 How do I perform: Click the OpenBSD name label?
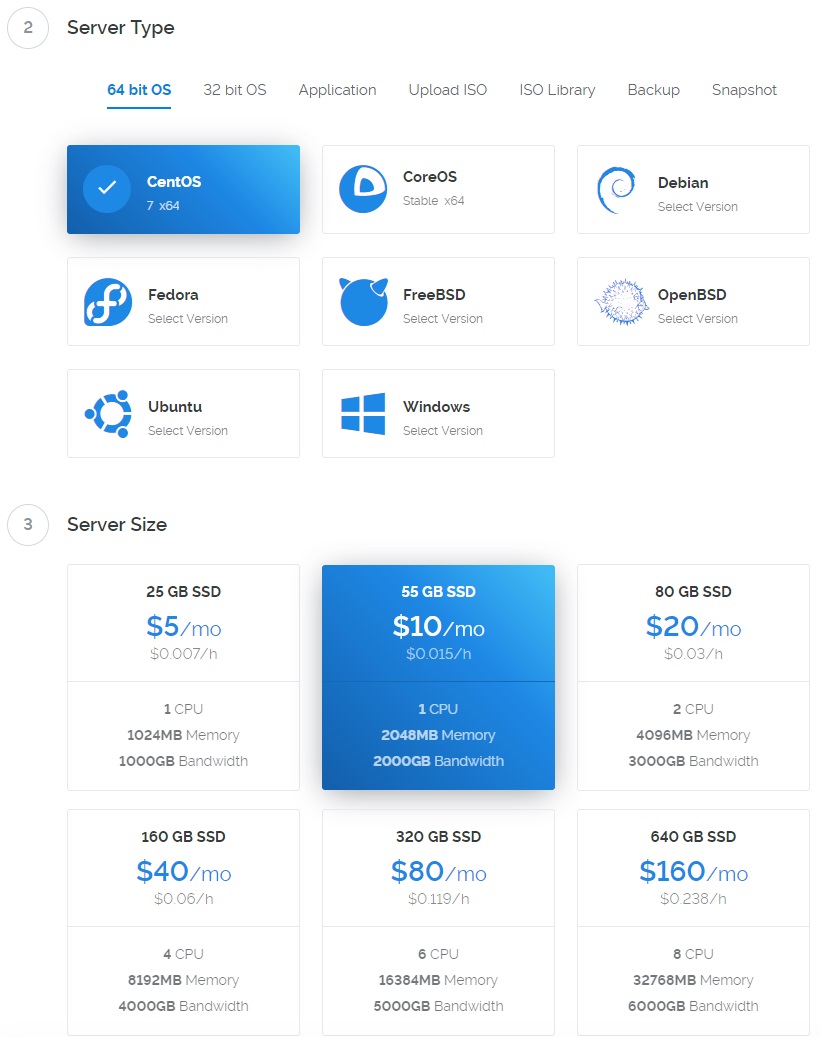point(692,294)
